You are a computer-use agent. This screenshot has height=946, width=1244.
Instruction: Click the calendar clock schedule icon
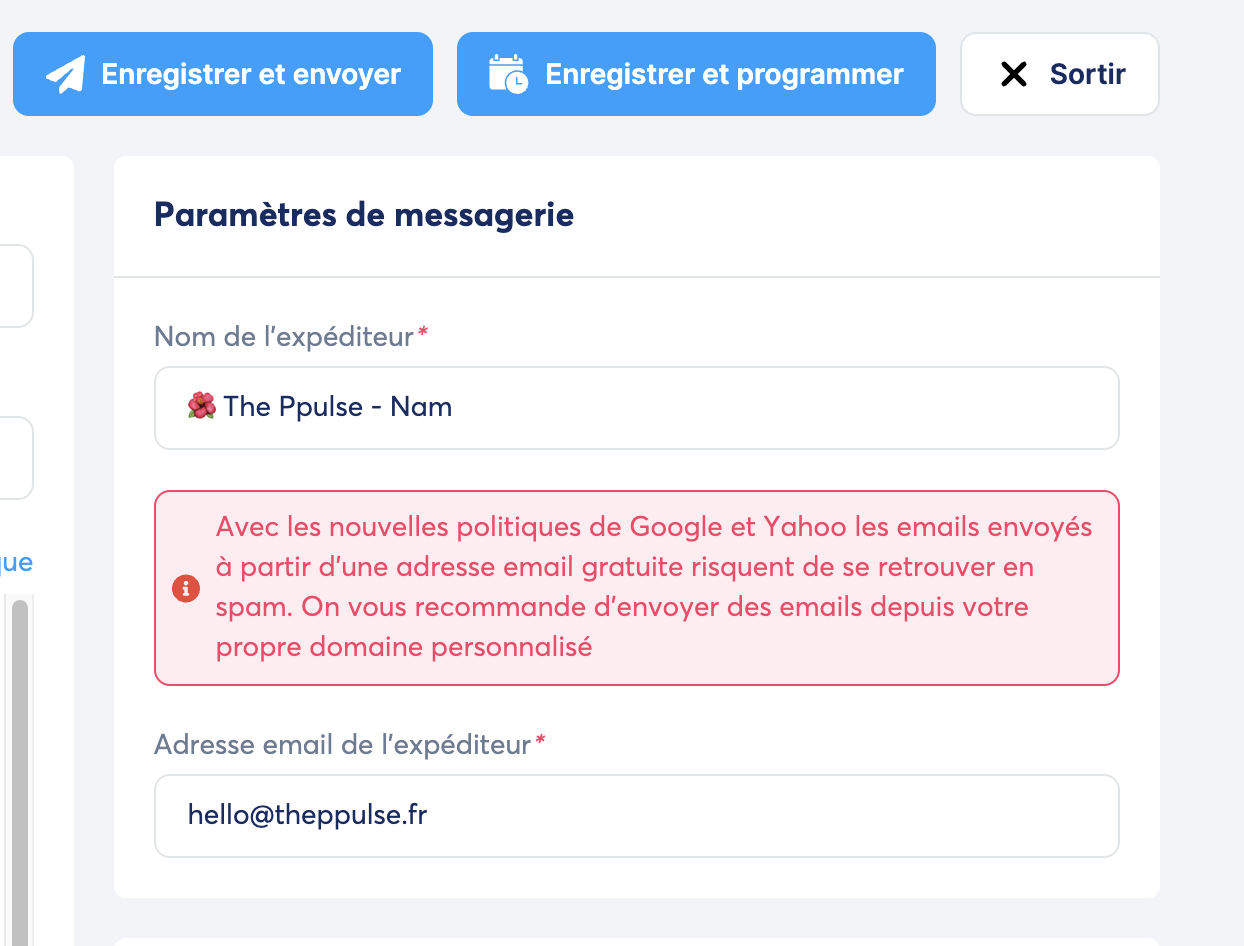(507, 75)
